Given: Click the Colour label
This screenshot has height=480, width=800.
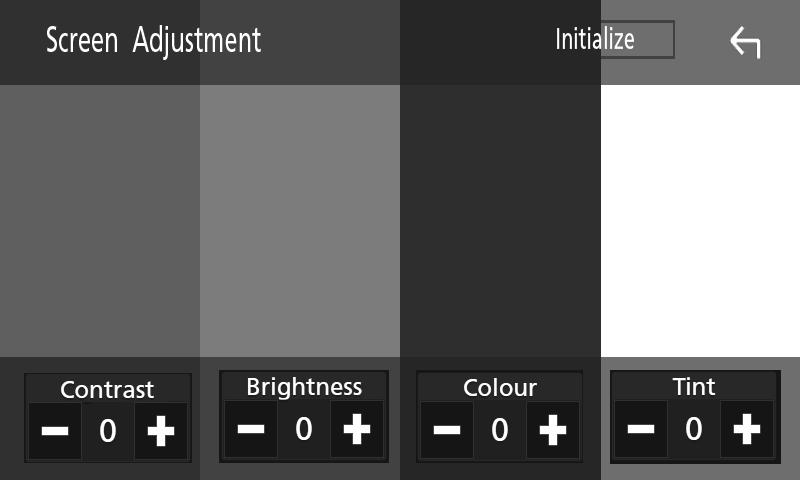Looking at the screenshot, I should point(500,388).
